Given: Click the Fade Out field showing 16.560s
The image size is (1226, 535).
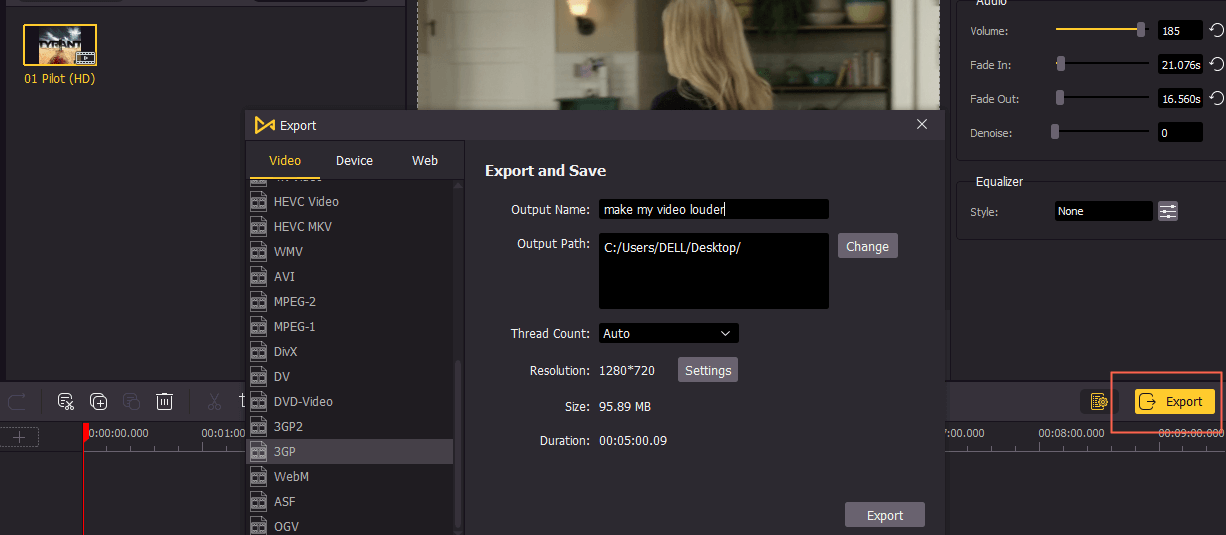Looking at the screenshot, I should pyautogui.click(x=1180, y=99).
